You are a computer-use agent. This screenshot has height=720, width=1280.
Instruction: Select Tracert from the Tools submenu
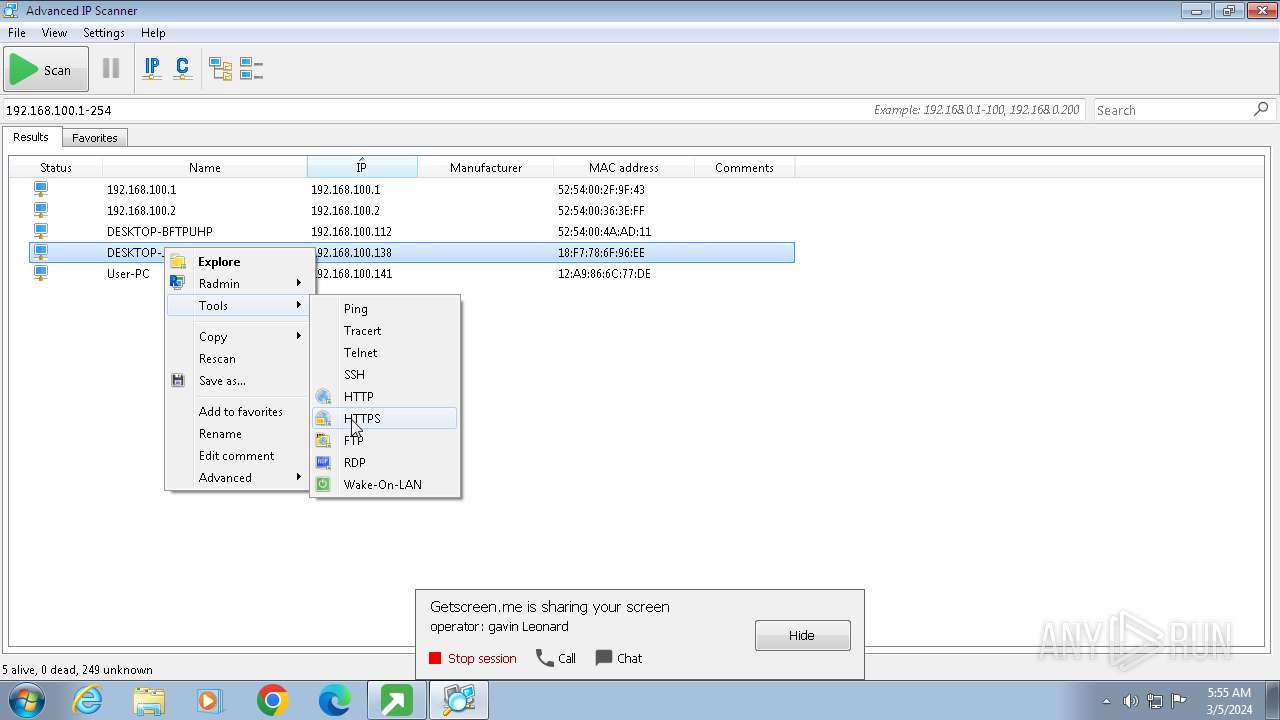tap(385, 331)
